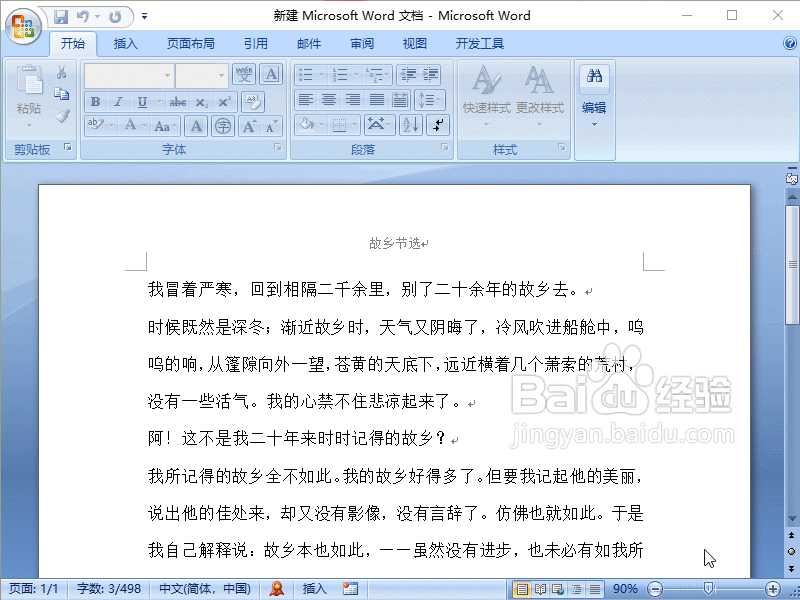Open Asian layout character scaling tool
The width and height of the screenshot is (800, 600).
379,124
